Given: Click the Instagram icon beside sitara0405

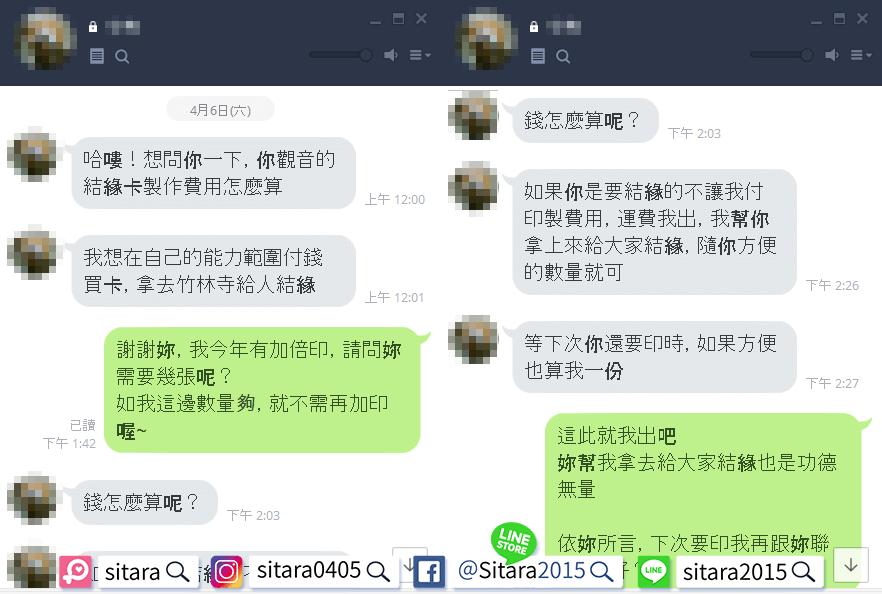Looking at the screenshot, I should (226, 572).
